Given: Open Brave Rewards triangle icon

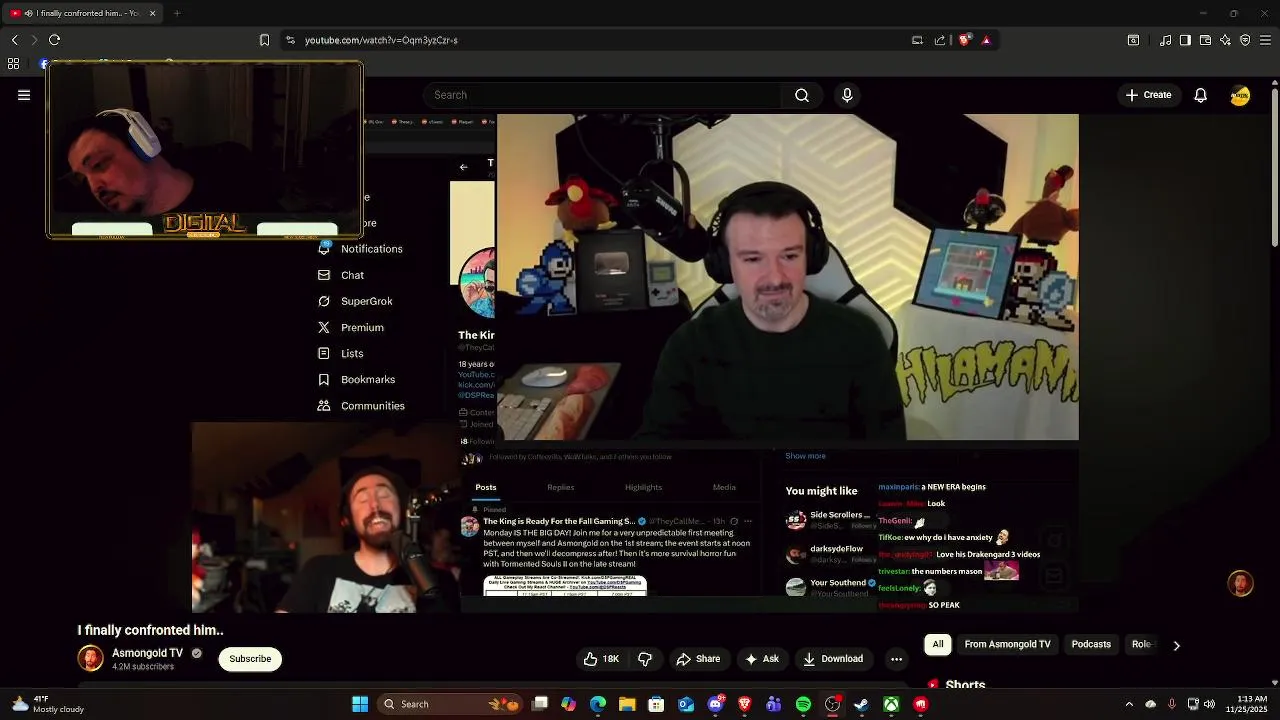Looking at the screenshot, I should [x=986, y=40].
